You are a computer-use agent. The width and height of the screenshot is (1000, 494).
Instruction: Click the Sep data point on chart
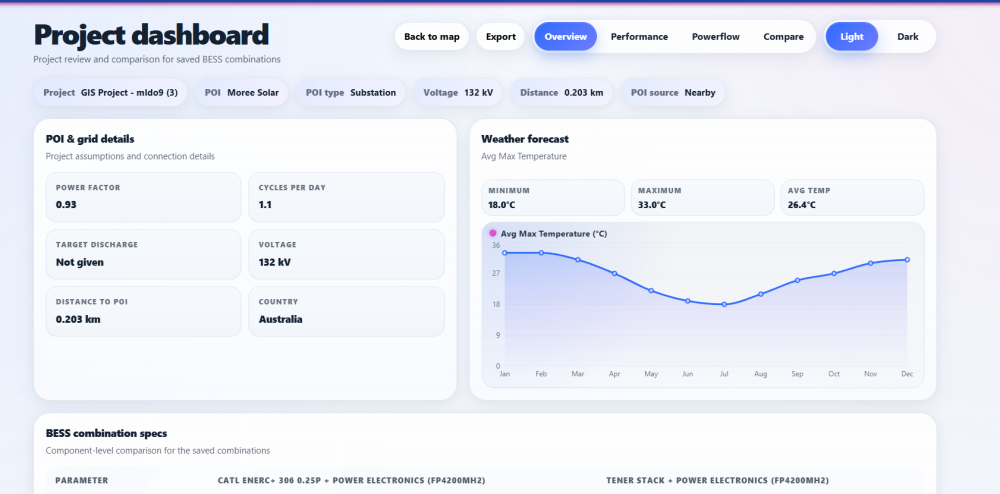797,280
